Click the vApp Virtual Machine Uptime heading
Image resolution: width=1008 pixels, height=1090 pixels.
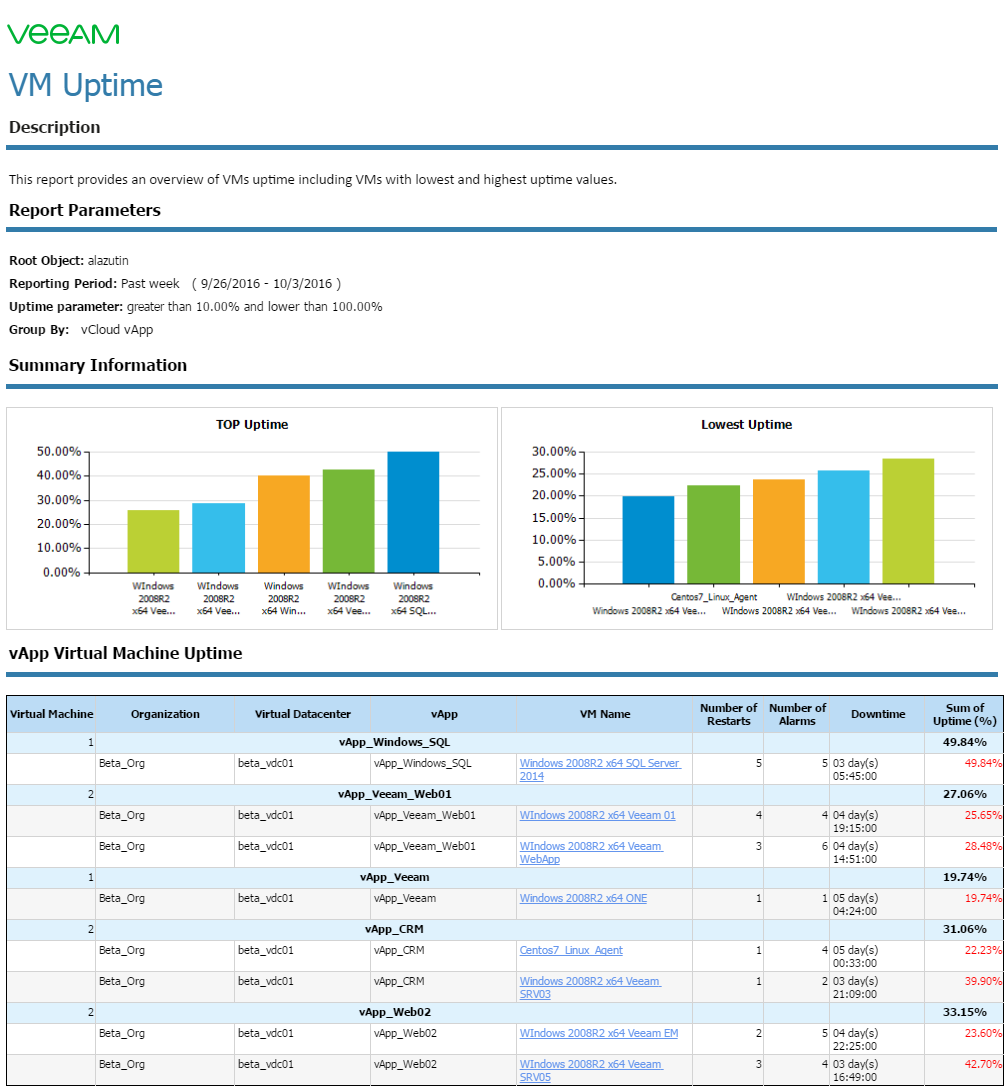point(126,653)
